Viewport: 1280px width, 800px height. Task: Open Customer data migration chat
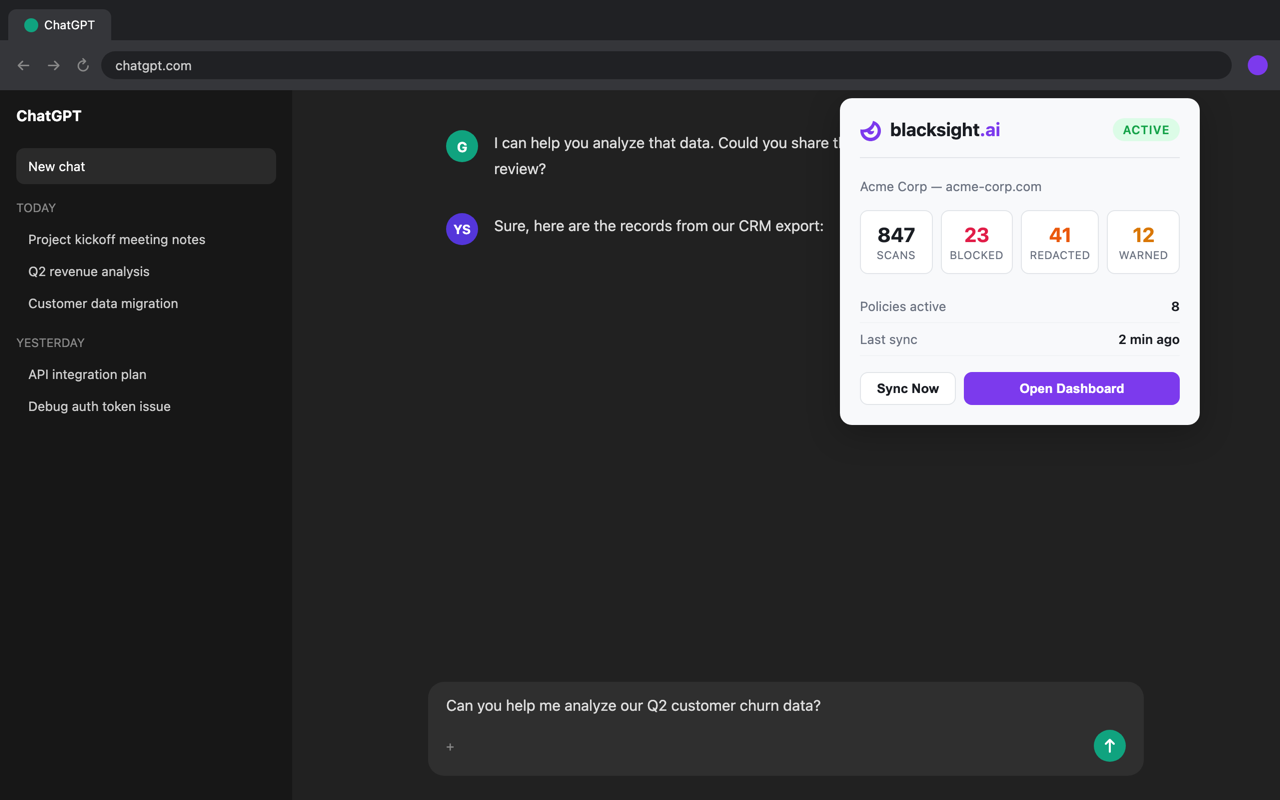(146, 303)
